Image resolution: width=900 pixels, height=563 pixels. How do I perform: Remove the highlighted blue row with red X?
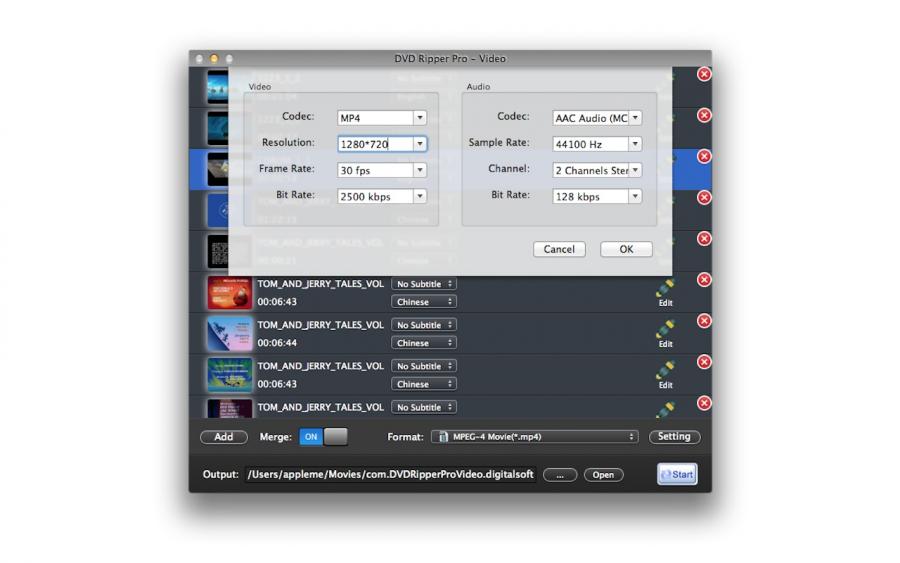click(704, 156)
